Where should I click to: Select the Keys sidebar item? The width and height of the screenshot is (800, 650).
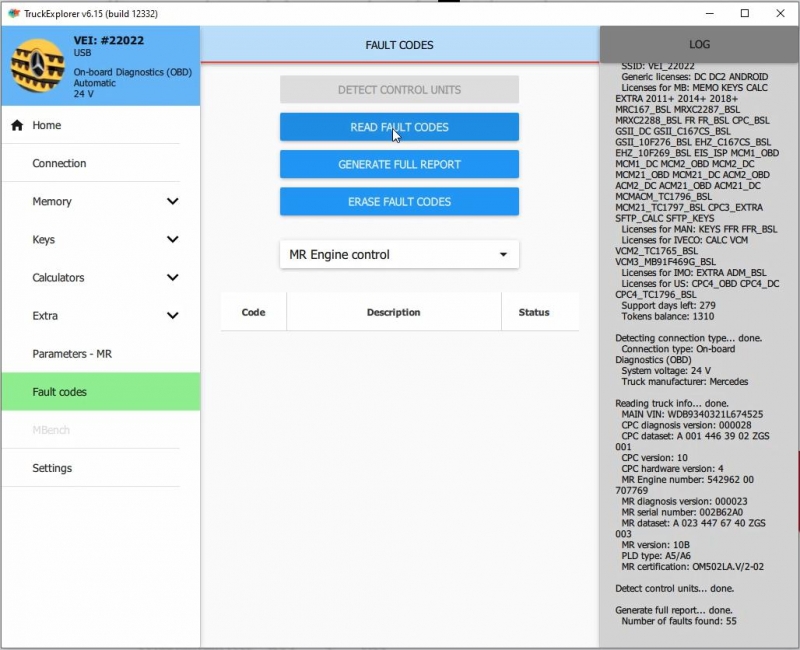pyautogui.click(x=101, y=239)
